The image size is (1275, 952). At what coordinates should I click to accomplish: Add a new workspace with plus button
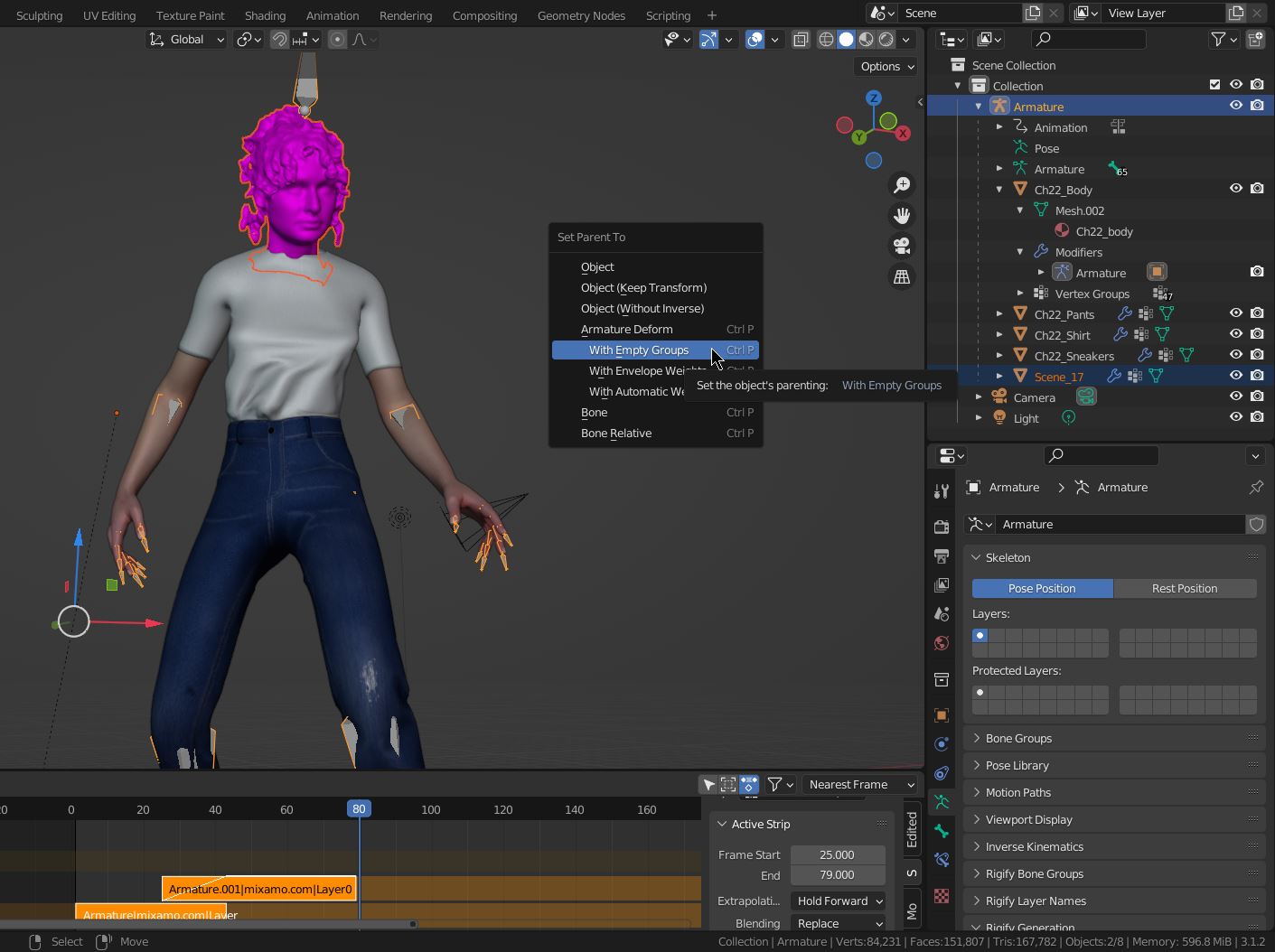[x=712, y=15]
